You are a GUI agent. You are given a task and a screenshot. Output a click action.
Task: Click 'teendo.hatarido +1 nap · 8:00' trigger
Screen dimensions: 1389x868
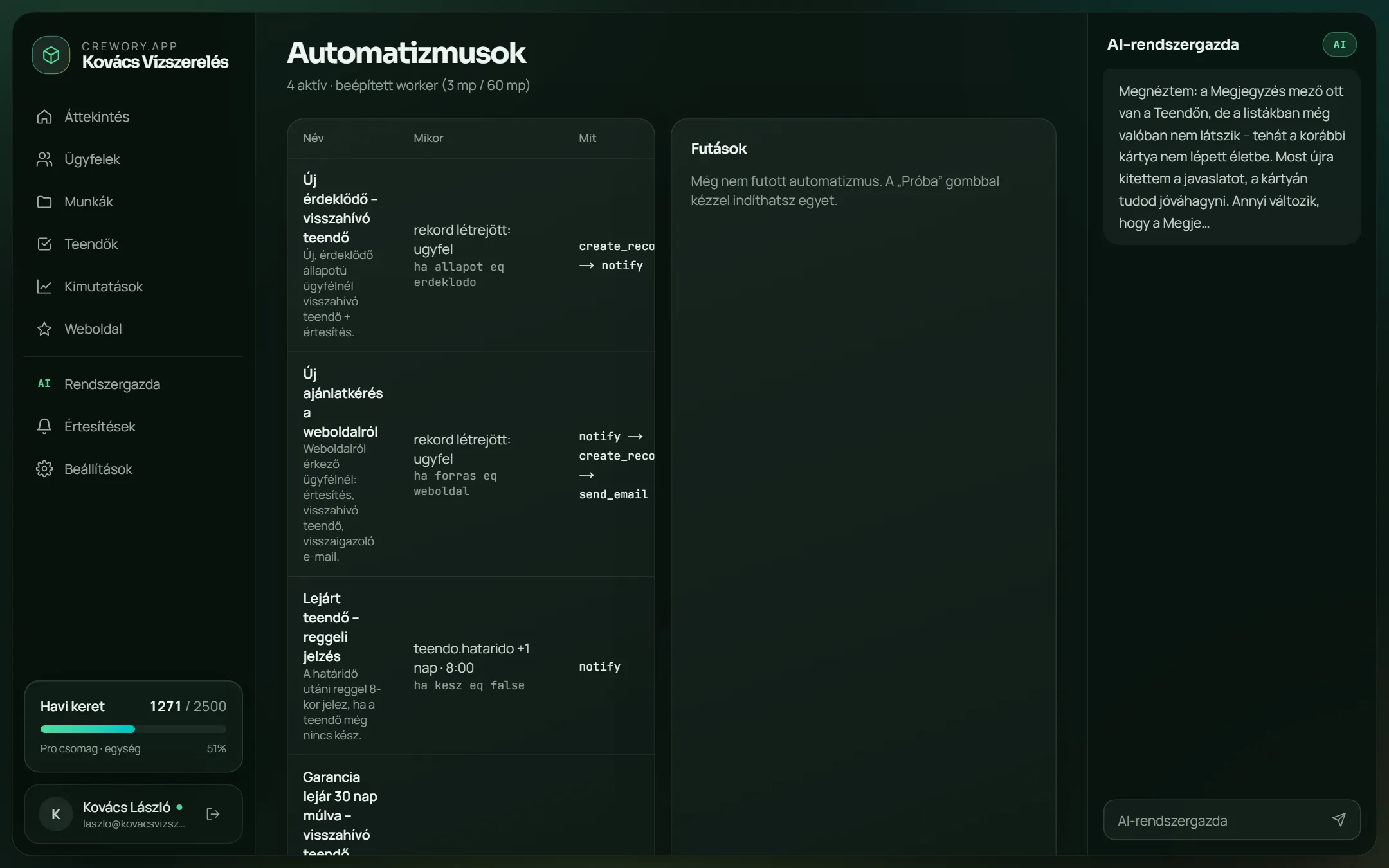point(471,658)
